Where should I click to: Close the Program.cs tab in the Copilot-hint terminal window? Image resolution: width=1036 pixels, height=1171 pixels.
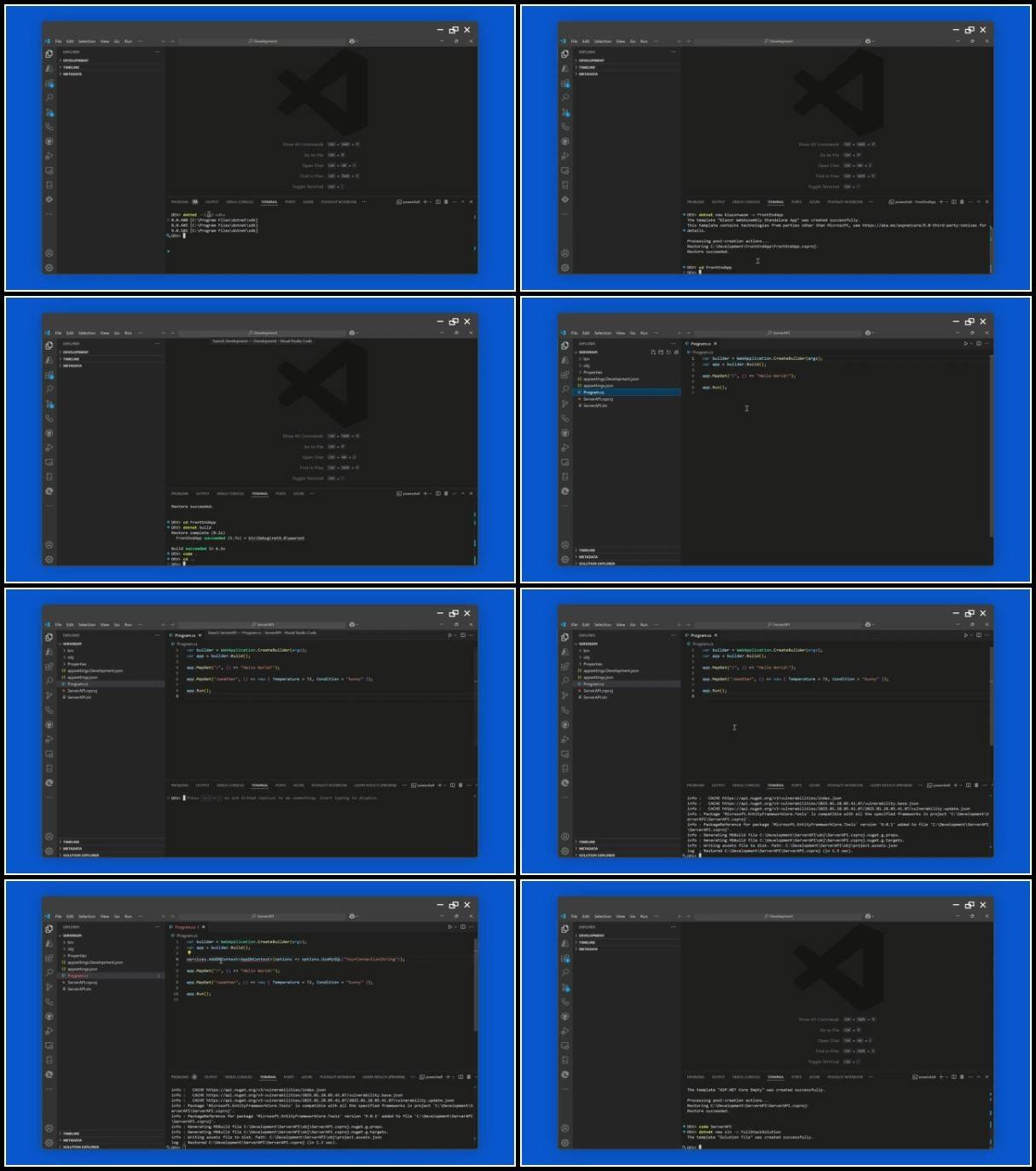tap(200, 635)
